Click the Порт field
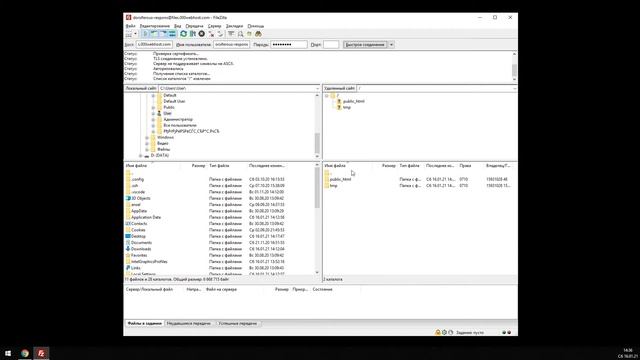Viewport: 640px width, 360px height. 331,44
